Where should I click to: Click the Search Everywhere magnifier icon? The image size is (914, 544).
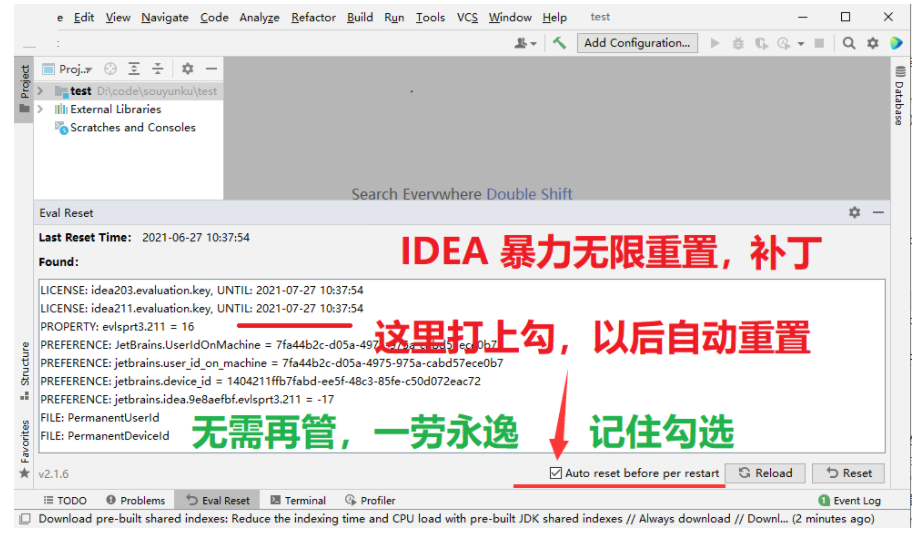coord(849,43)
